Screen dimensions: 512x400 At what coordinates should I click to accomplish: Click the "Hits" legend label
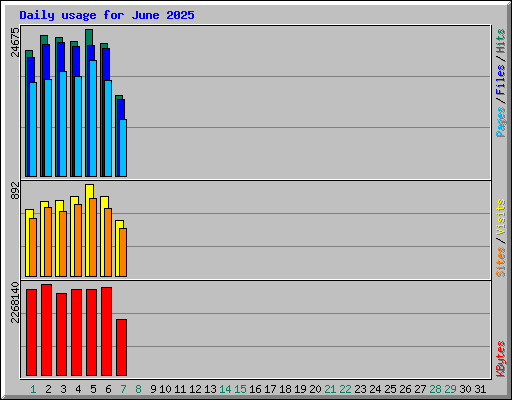[501, 41]
